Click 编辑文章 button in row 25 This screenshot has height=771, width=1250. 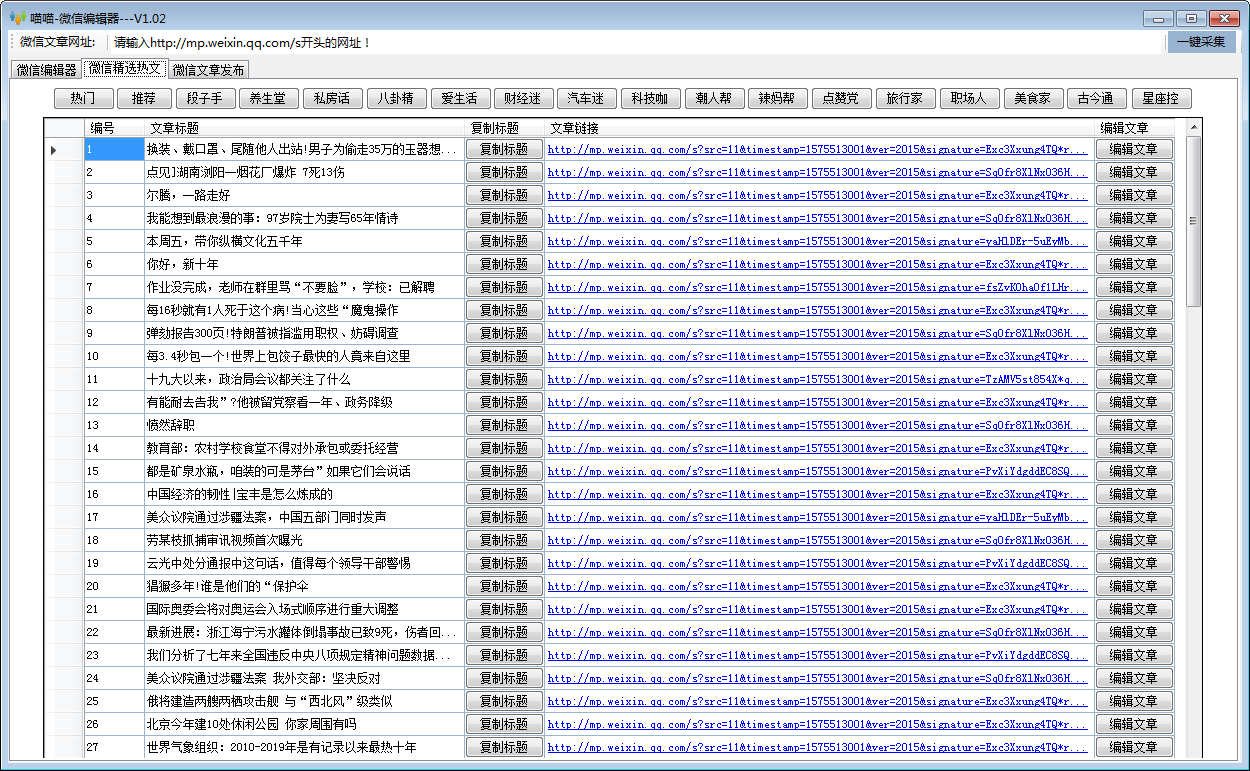(1134, 701)
